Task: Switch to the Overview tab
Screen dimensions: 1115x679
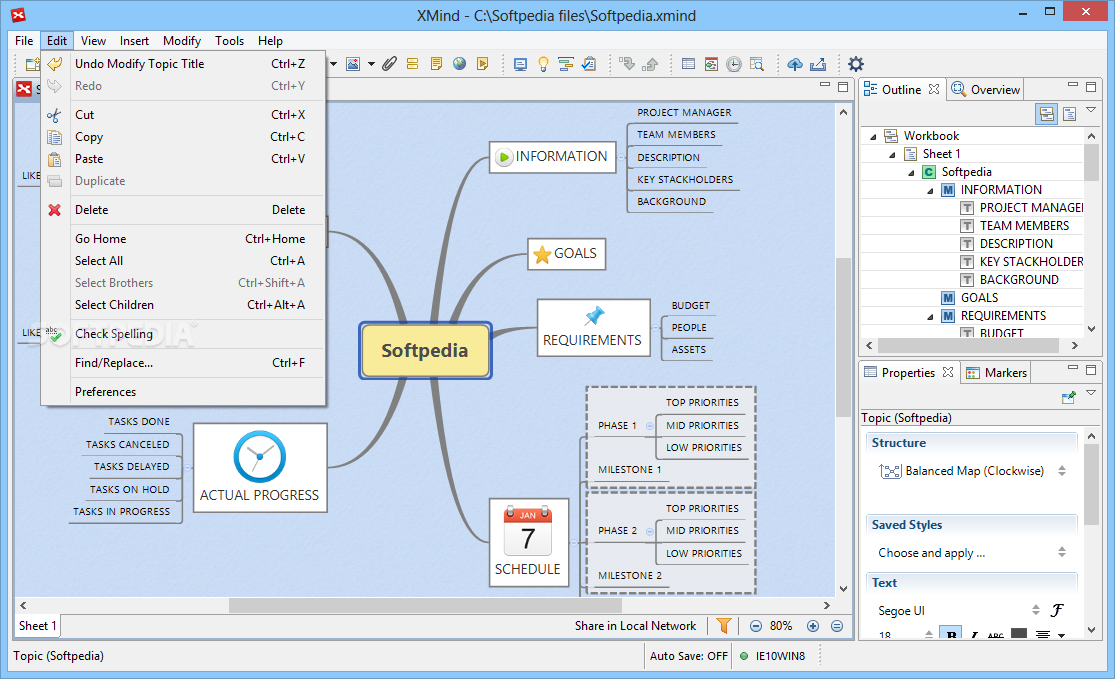Action: (986, 90)
